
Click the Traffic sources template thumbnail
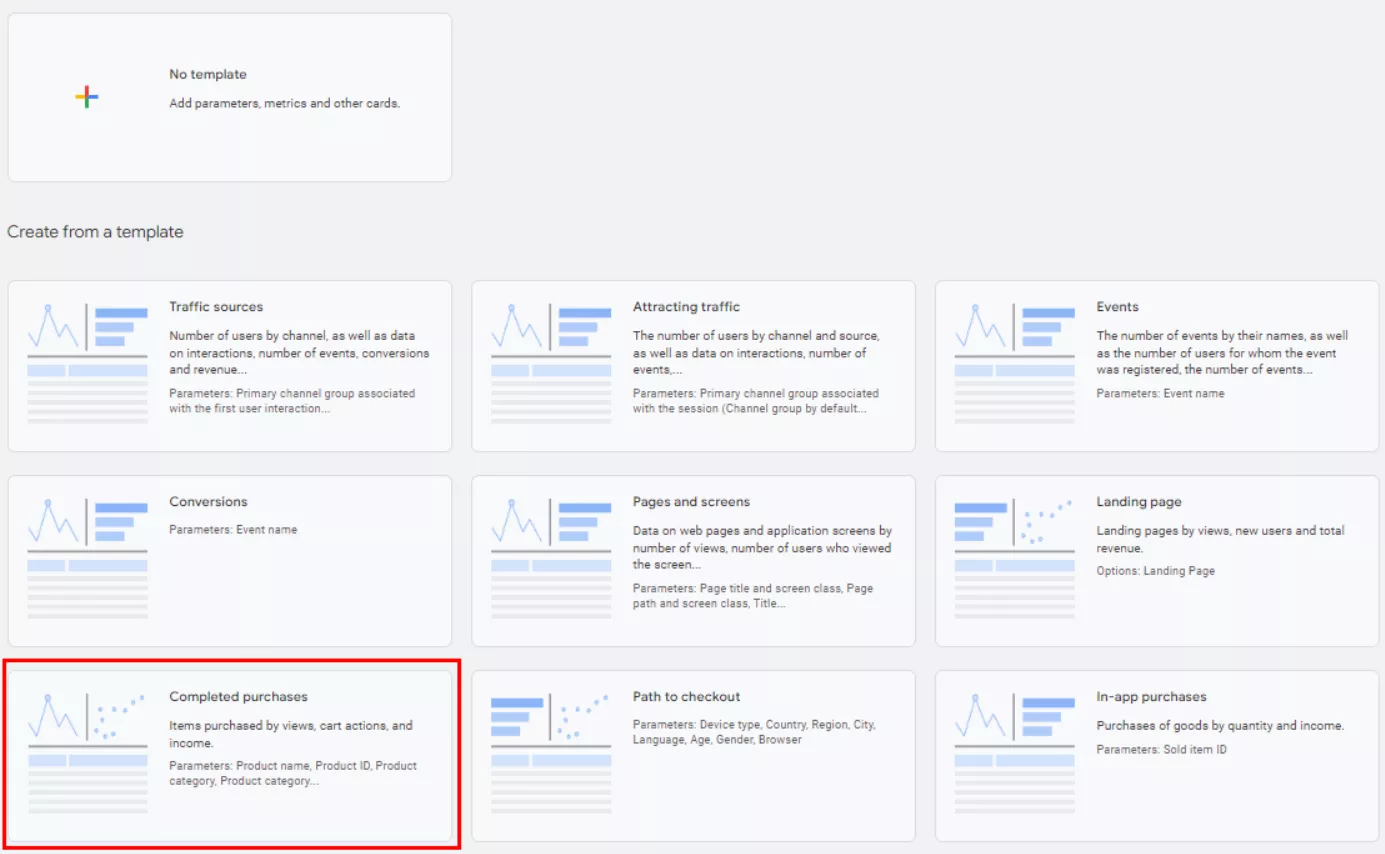tap(88, 364)
